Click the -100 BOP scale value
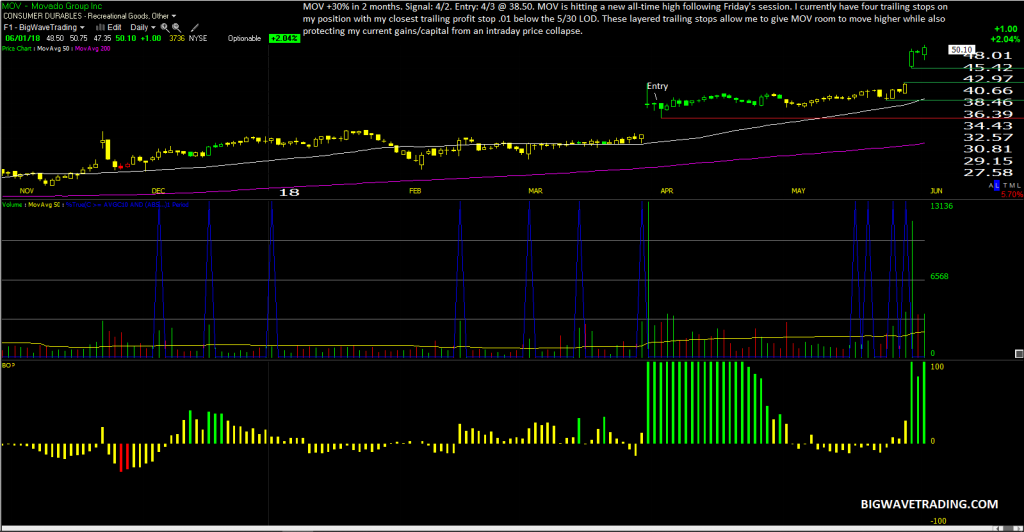This screenshot has width=1024, height=532. point(938,521)
